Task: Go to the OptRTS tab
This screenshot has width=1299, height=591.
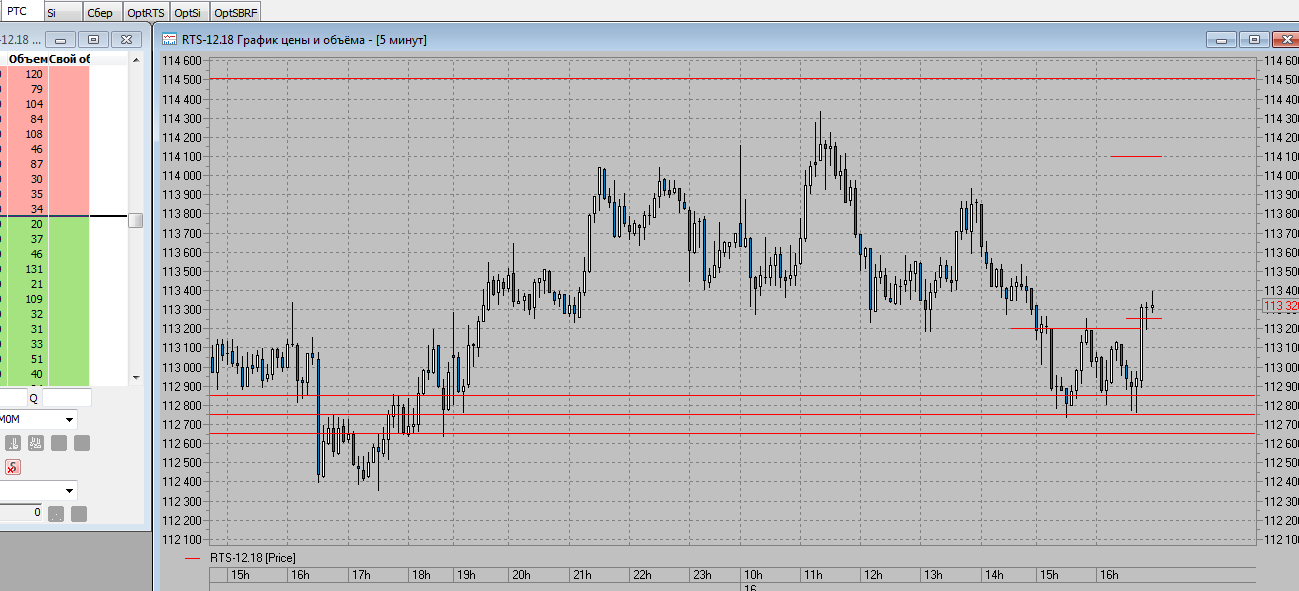Action: coord(147,12)
